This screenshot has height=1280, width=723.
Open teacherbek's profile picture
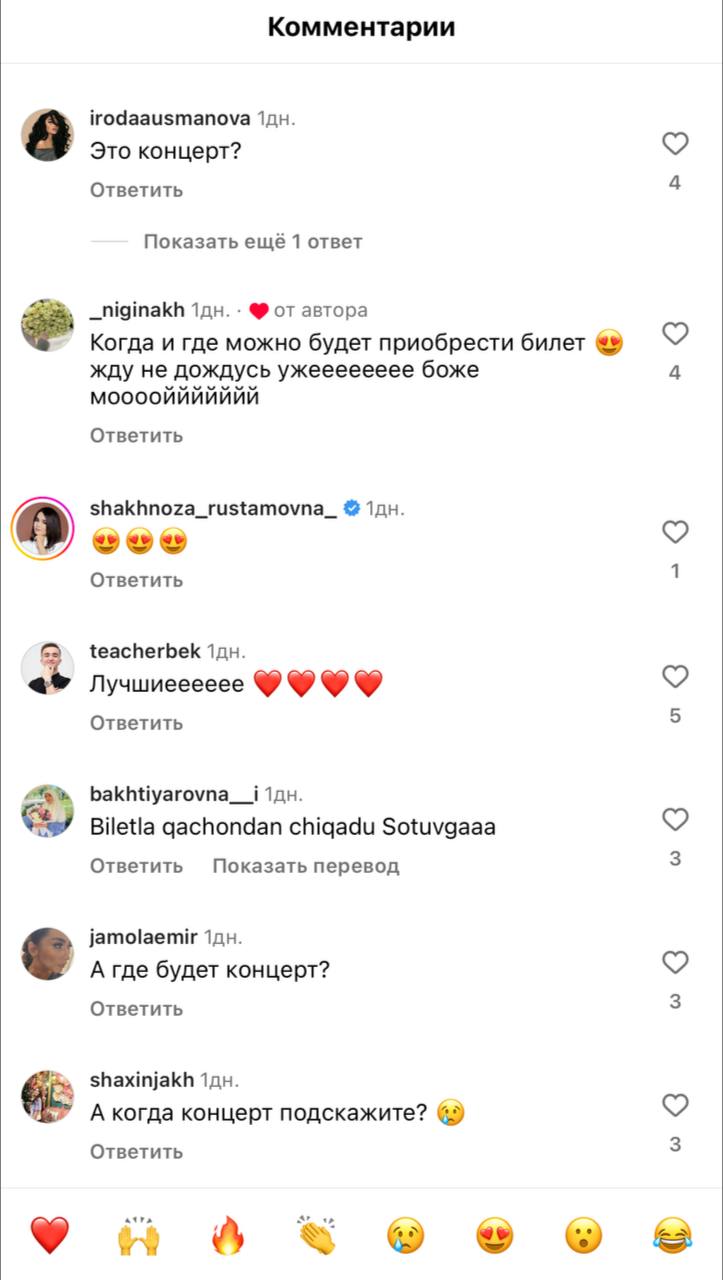47,668
